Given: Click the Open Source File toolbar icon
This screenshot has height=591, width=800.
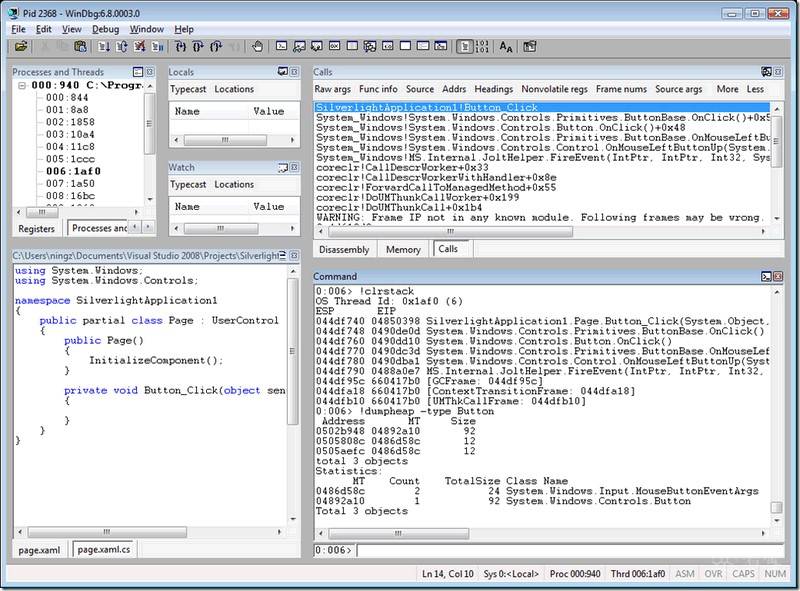Looking at the screenshot, I should coord(21,47).
